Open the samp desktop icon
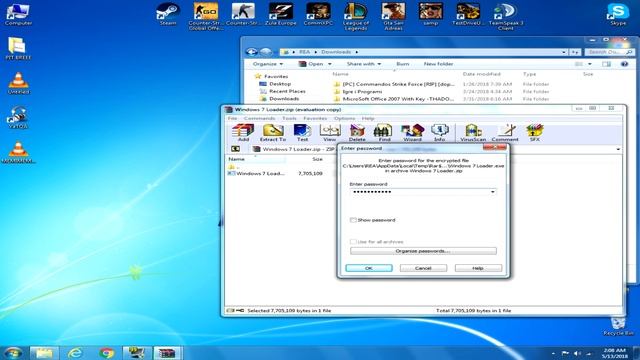Screen dimensions: 640x360 click(x=431, y=14)
